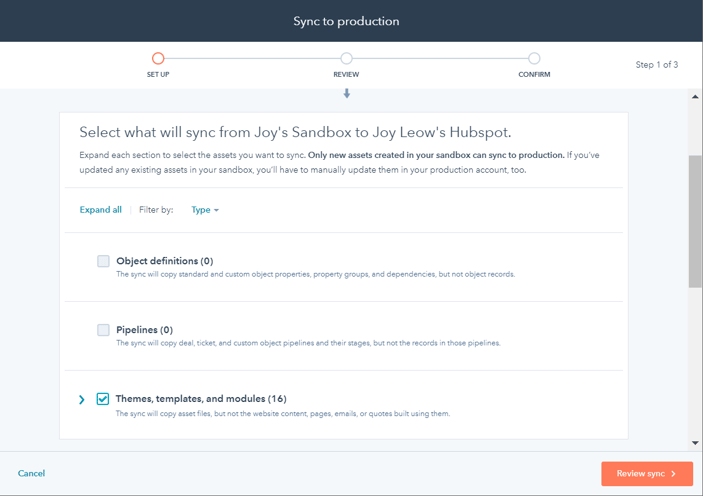Click the scrollbar down arrow
This screenshot has width=703, height=496.
pos(695,443)
